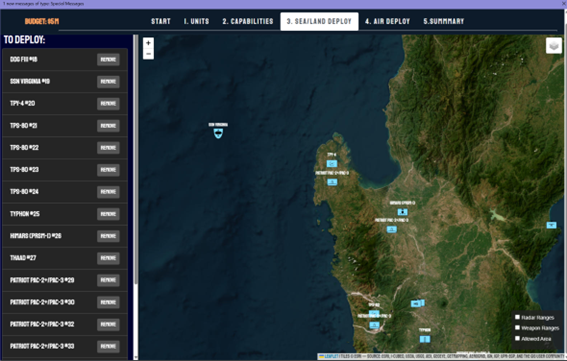The height and width of the screenshot is (361, 567).
Task: Select the Patriot PAC-2+/PAC-3 #29 entry
Action: [x=65, y=280]
